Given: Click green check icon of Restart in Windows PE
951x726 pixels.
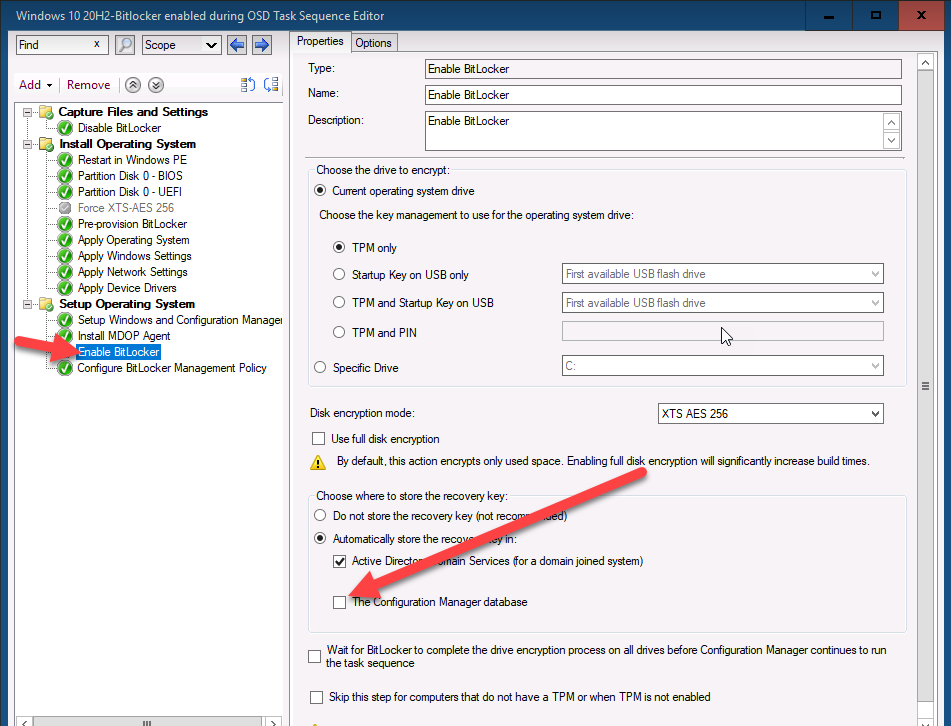Looking at the screenshot, I should click(x=65, y=160).
